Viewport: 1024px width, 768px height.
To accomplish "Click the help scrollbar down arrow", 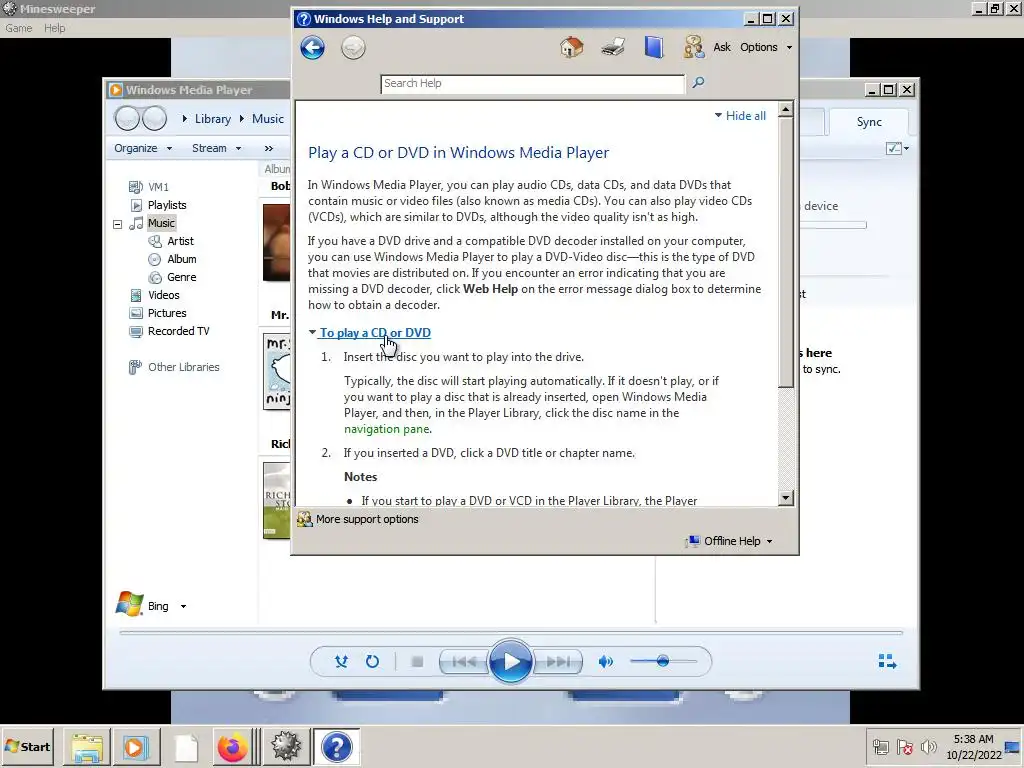I will [x=786, y=498].
